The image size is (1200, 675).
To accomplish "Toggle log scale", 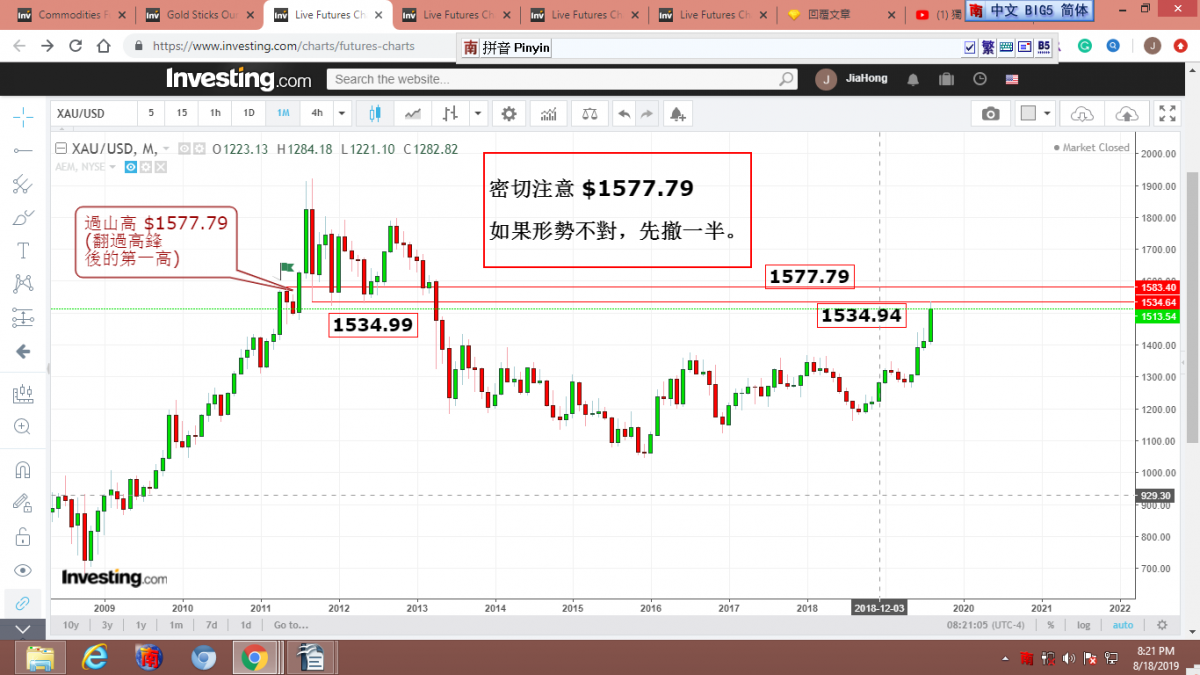I will pos(1084,625).
